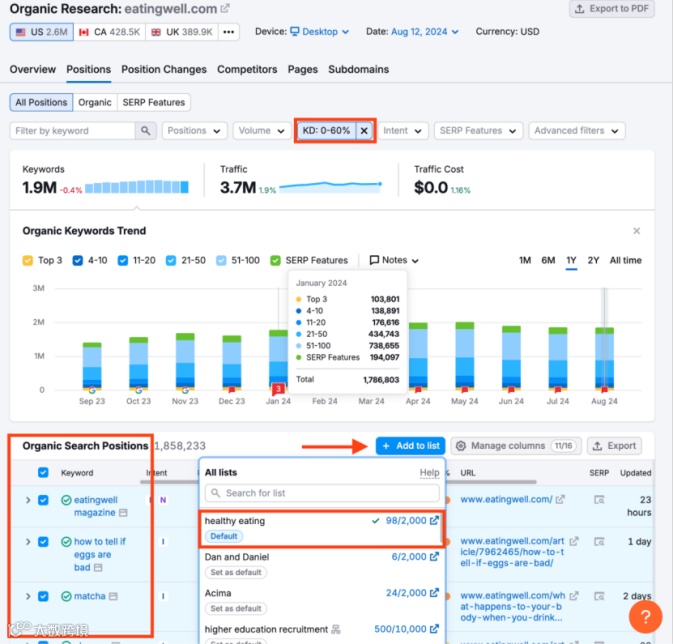
Task: Open Dan and Daniel list external link icon
Action: (x=434, y=556)
